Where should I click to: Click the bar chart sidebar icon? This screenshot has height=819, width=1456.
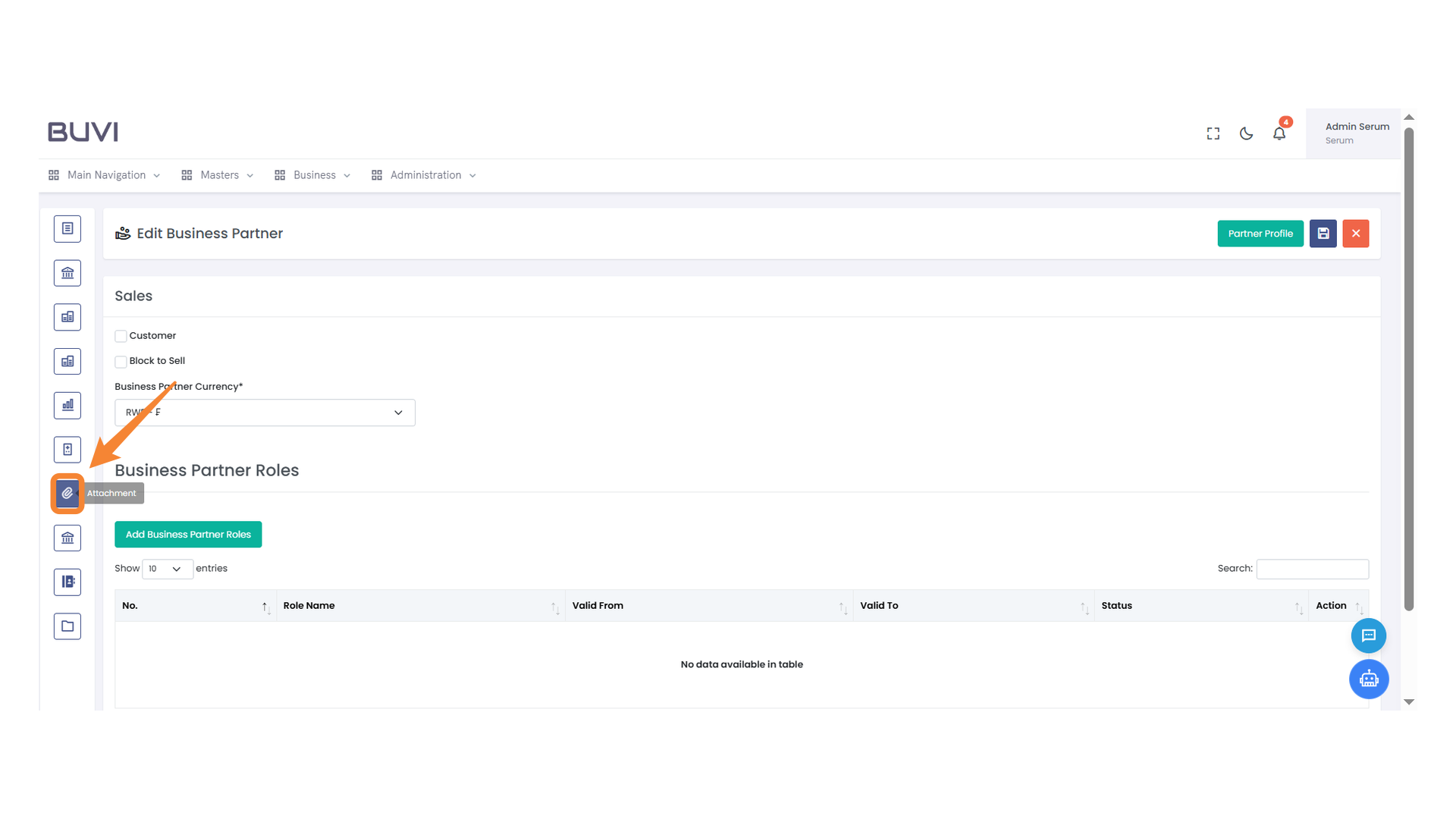click(67, 406)
